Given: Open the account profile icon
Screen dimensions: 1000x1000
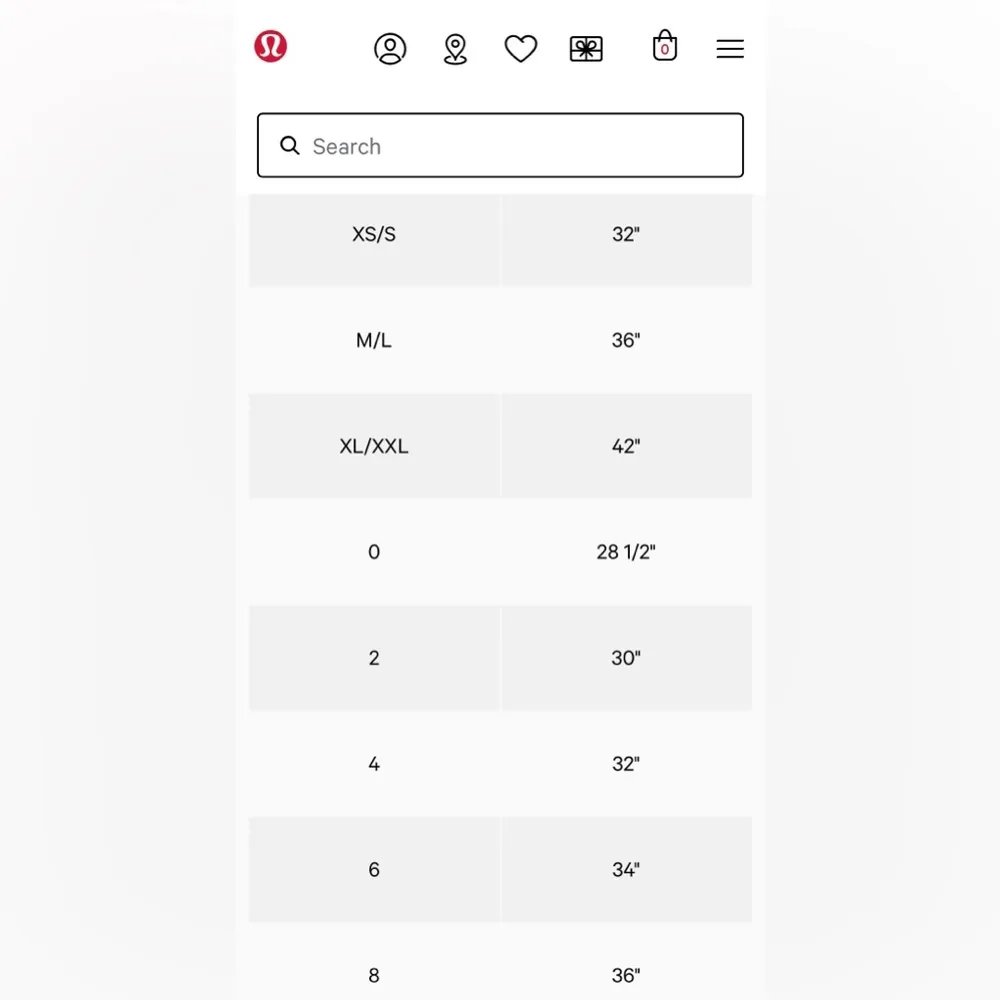Looking at the screenshot, I should [390, 49].
